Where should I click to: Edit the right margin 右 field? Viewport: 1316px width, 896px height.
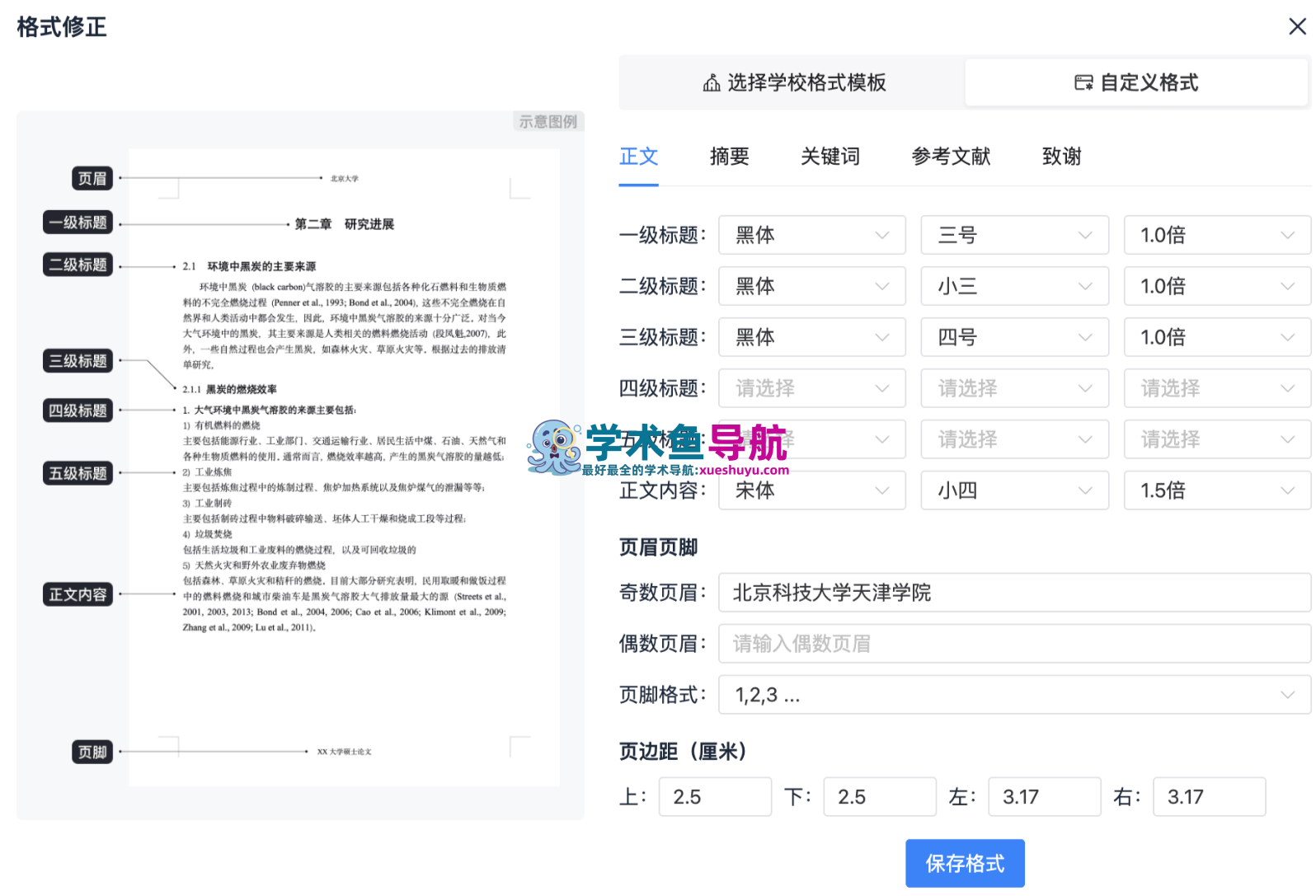(x=1209, y=797)
